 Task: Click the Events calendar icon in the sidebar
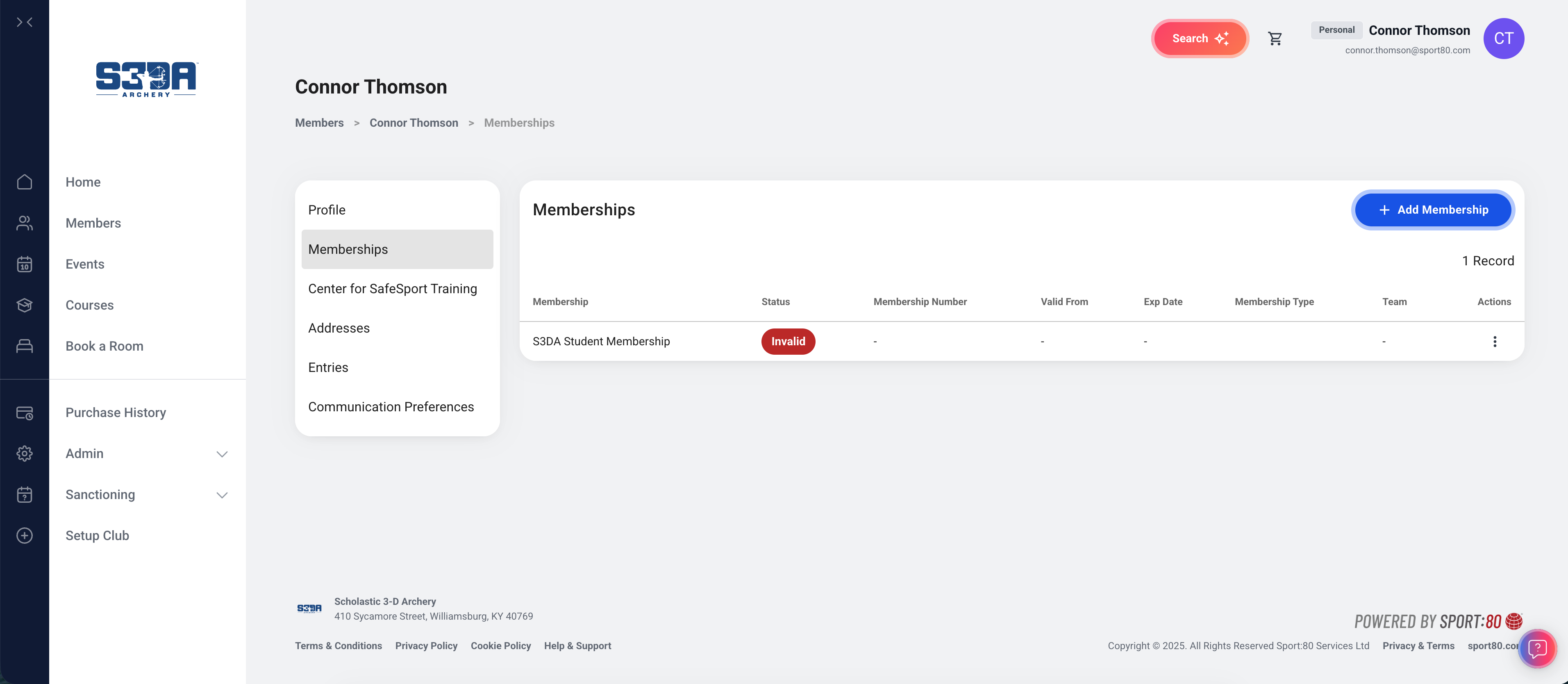click(x=24, y=264)
